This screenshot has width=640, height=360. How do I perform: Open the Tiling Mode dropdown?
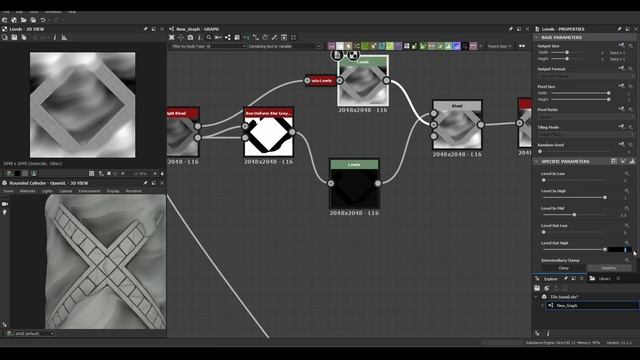coord(586,134)
